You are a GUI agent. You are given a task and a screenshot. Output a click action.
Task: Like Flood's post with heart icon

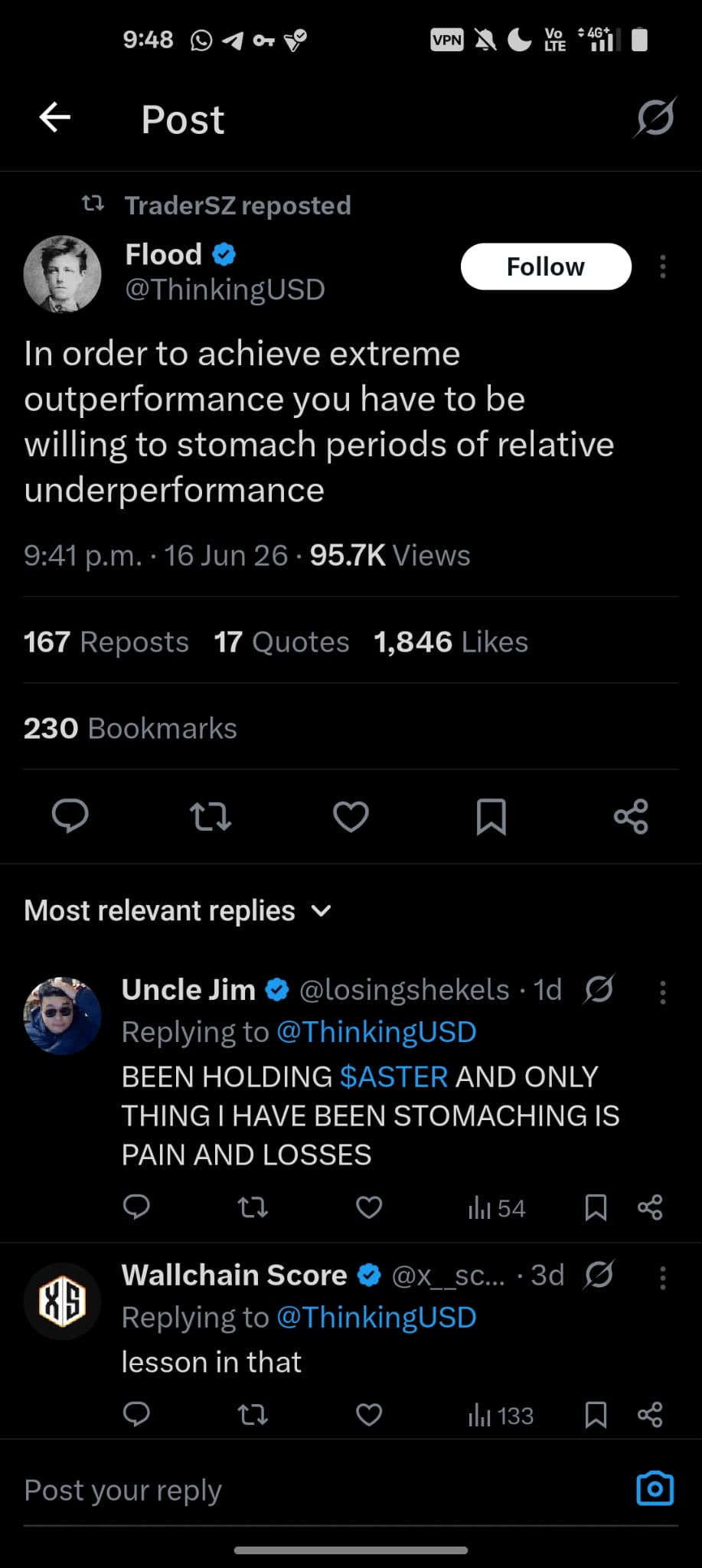pyautogui.click(x=351, y=816)
